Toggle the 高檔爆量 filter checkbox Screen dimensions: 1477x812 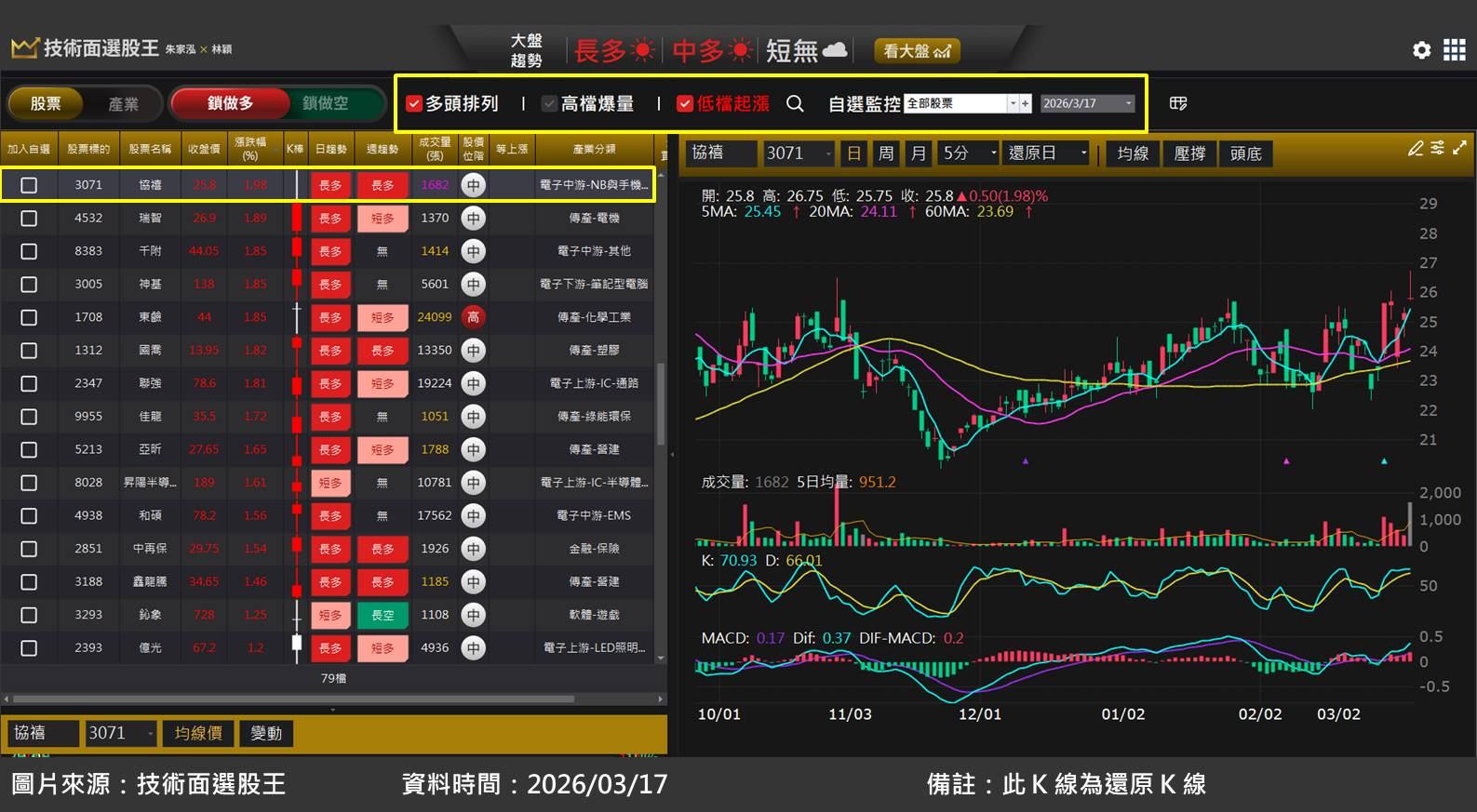pyautogui.click(x=549, y=103)
